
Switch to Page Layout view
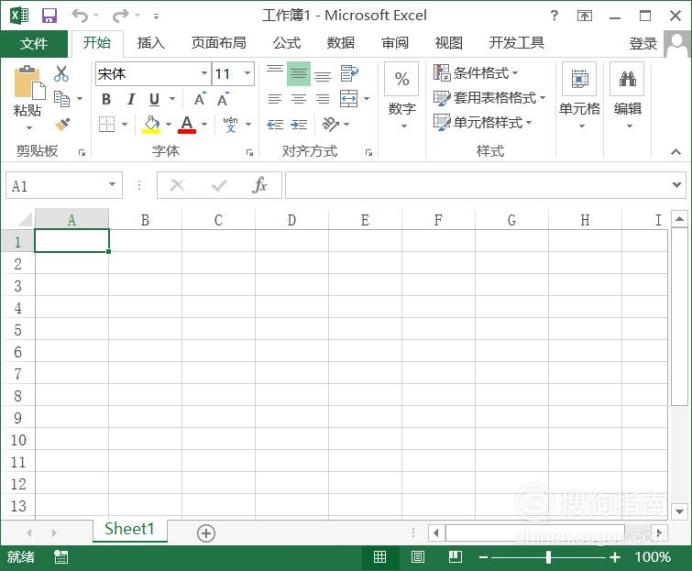pos(417,557)
